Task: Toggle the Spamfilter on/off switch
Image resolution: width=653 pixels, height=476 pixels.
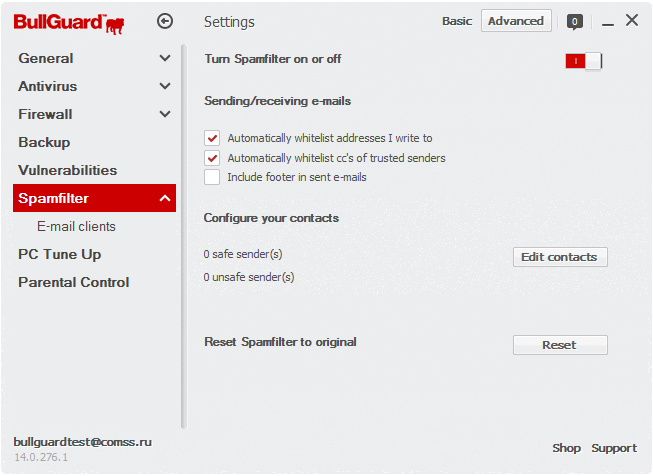Action: 583,61
